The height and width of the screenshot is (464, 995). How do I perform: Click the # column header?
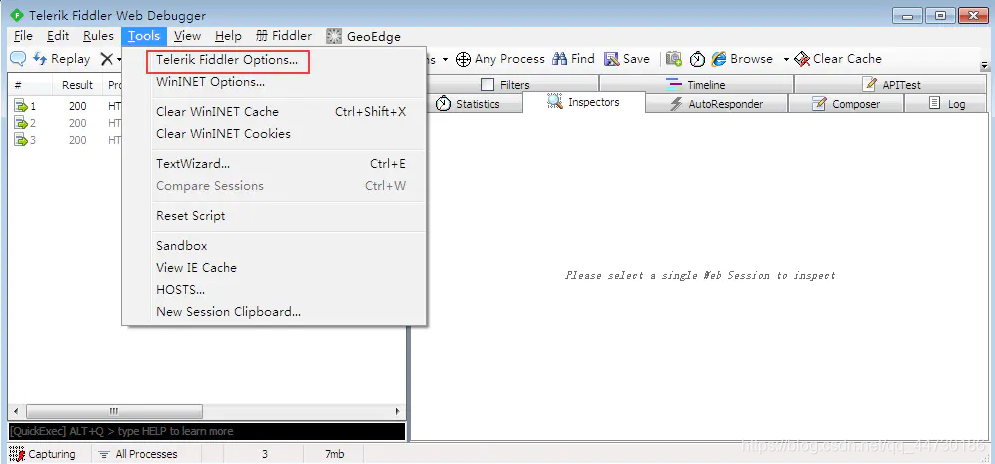[x=31, y=85]
